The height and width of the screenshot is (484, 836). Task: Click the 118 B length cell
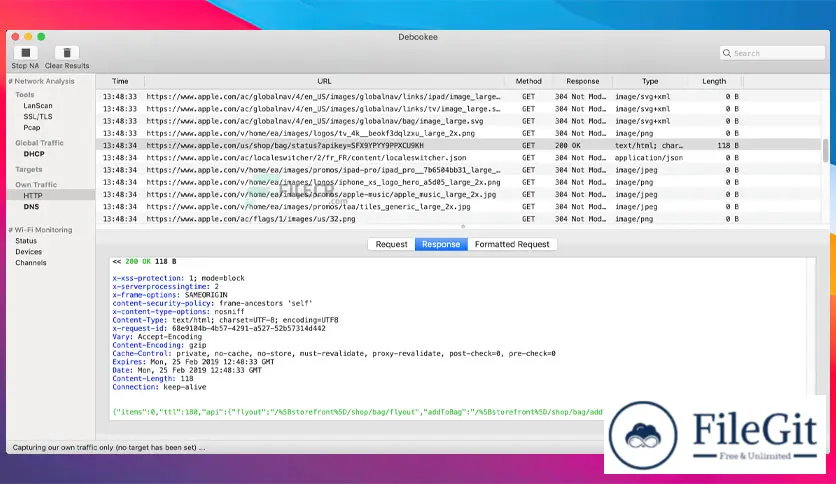728,146
